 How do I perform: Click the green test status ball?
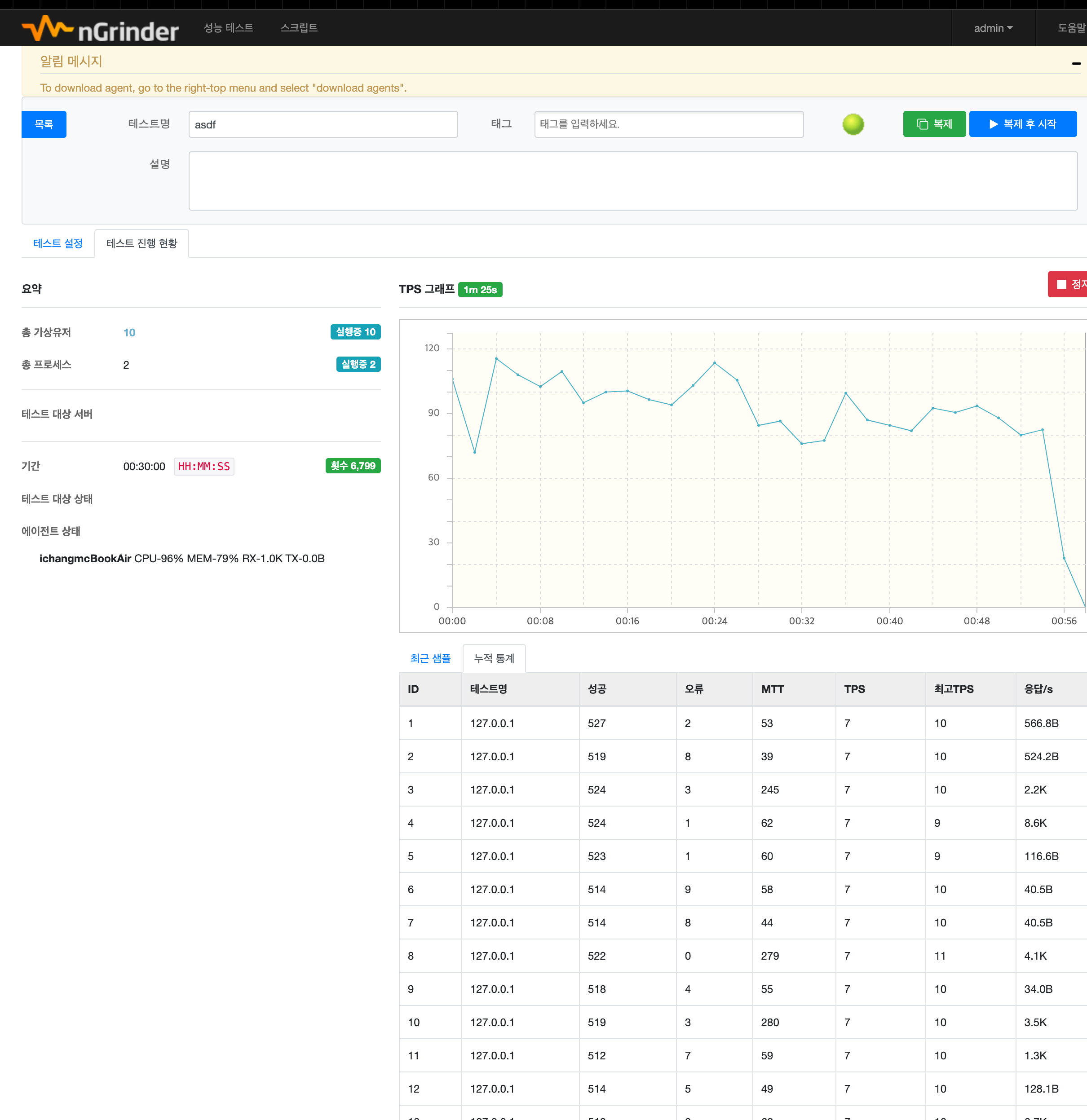[853, 124]
